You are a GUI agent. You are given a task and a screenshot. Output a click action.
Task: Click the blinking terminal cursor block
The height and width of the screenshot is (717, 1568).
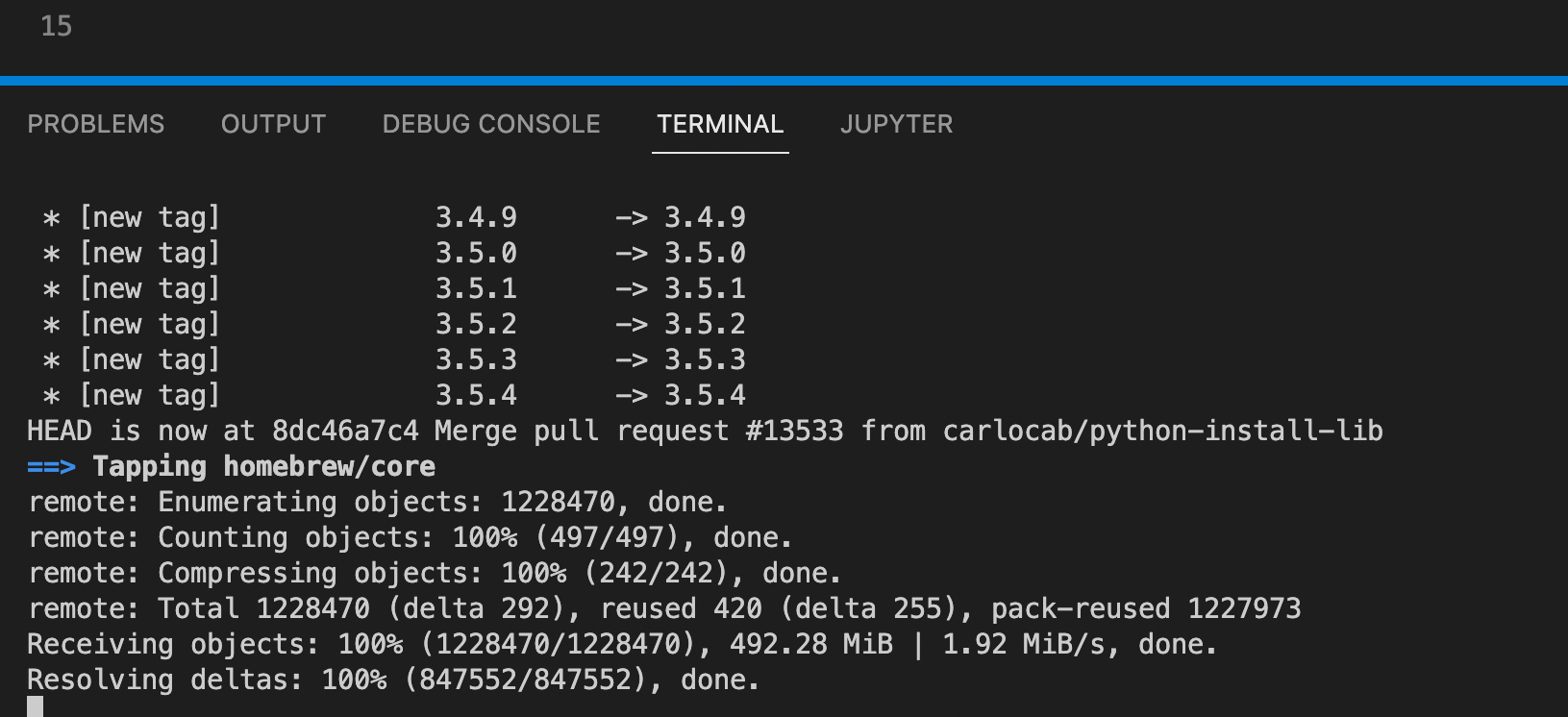coord(36,708)
